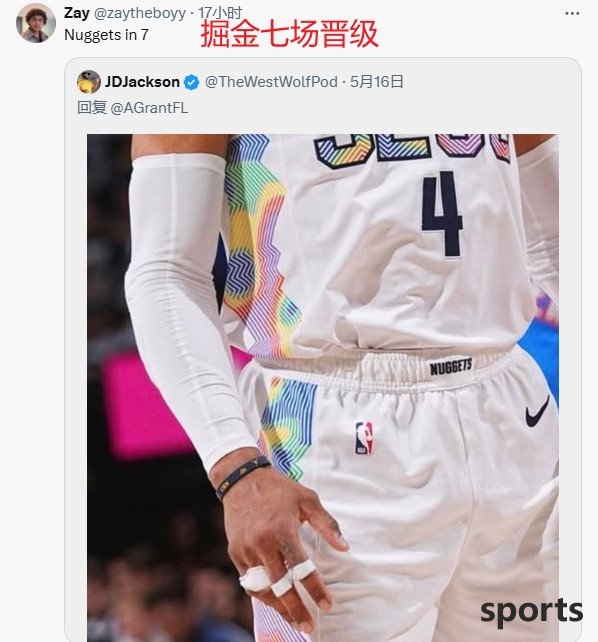The width and height of the screenshot is (598, 642).
Task: Click the 17小时 tweet timestamp
Action: (x=220, y=13)
